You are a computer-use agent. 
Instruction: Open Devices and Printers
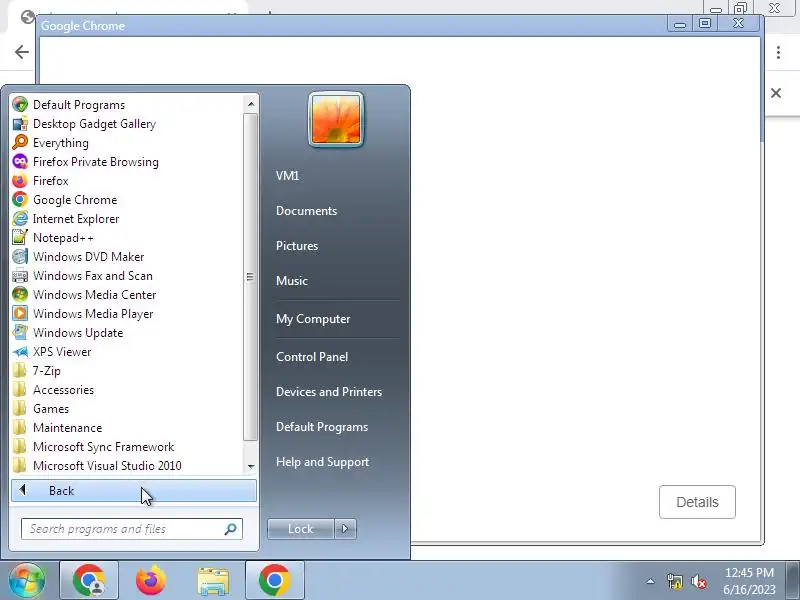pos(329,392)
